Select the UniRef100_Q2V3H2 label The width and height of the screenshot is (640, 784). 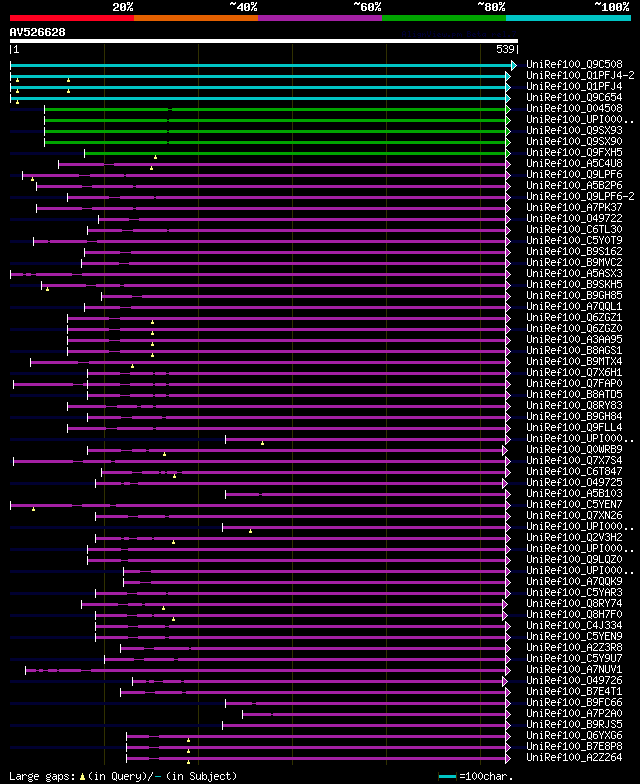point(574,538)
